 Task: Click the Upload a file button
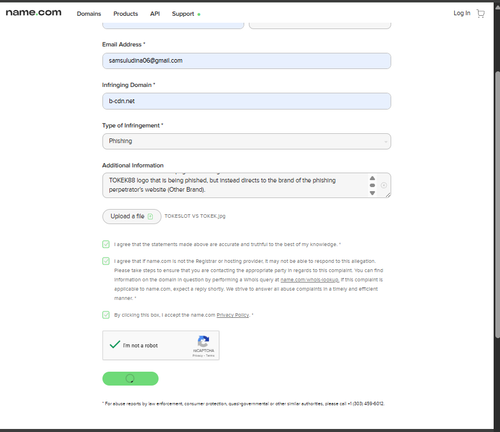point(132,216)
